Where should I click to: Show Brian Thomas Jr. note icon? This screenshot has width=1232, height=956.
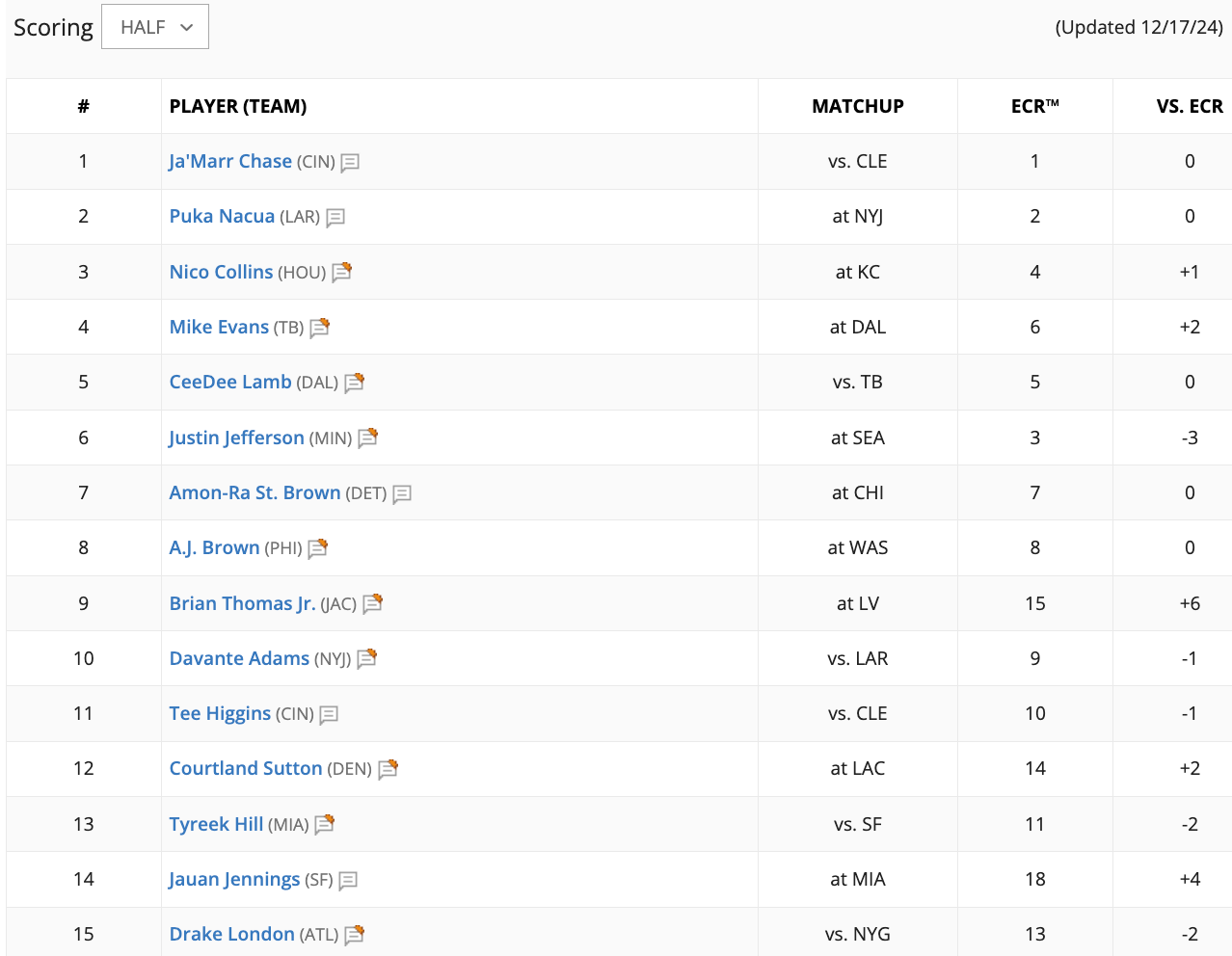[372, 604]
